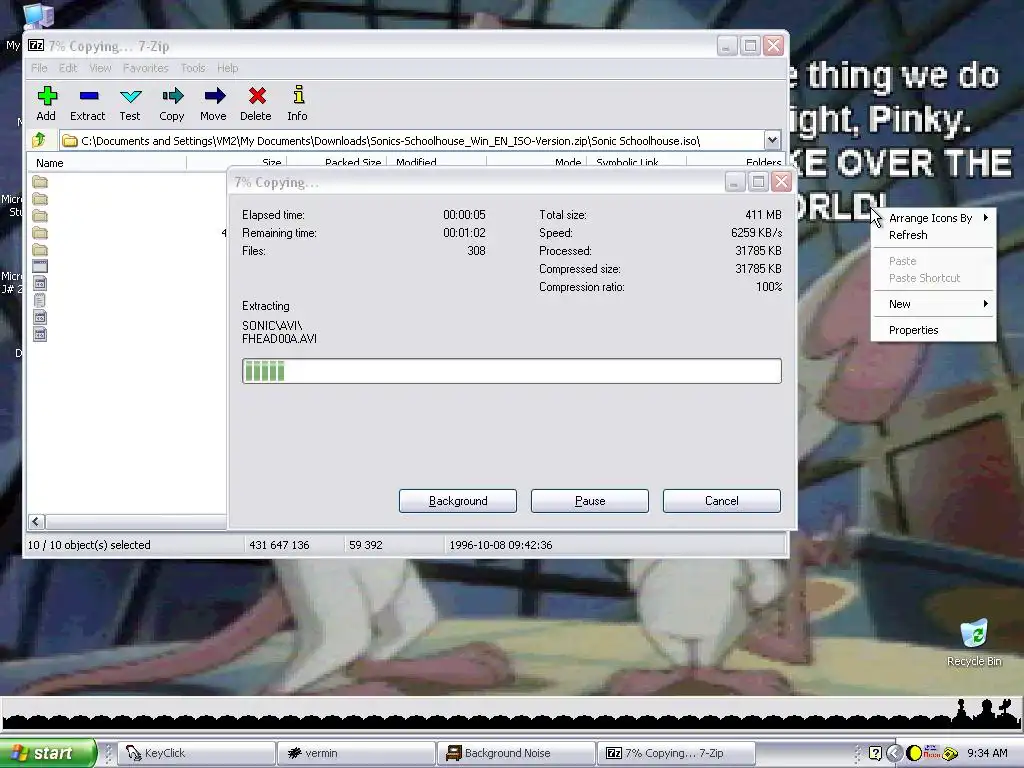Click the Copy arrow toolbar icon
1024x768 pixels.
[x=172, y=96]
